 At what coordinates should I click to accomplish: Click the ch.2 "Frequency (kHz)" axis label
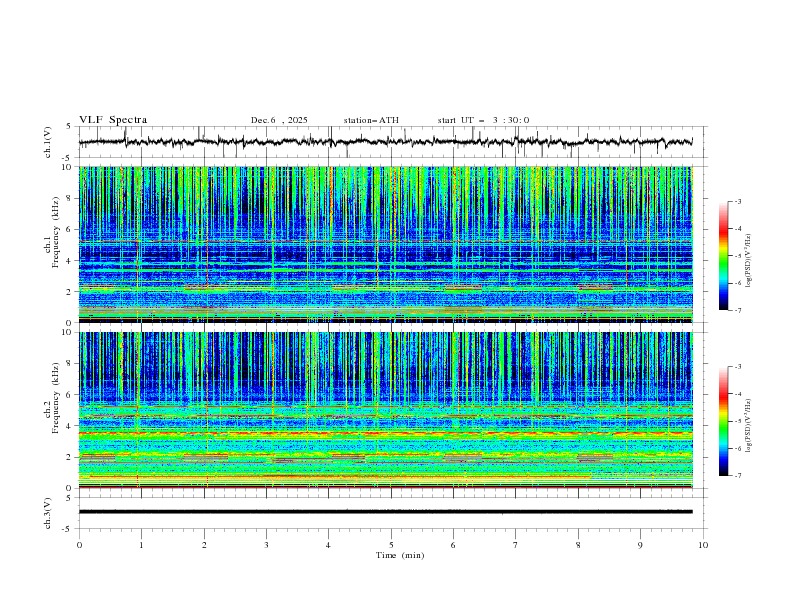pyautogui.click(x=56, y=398)
